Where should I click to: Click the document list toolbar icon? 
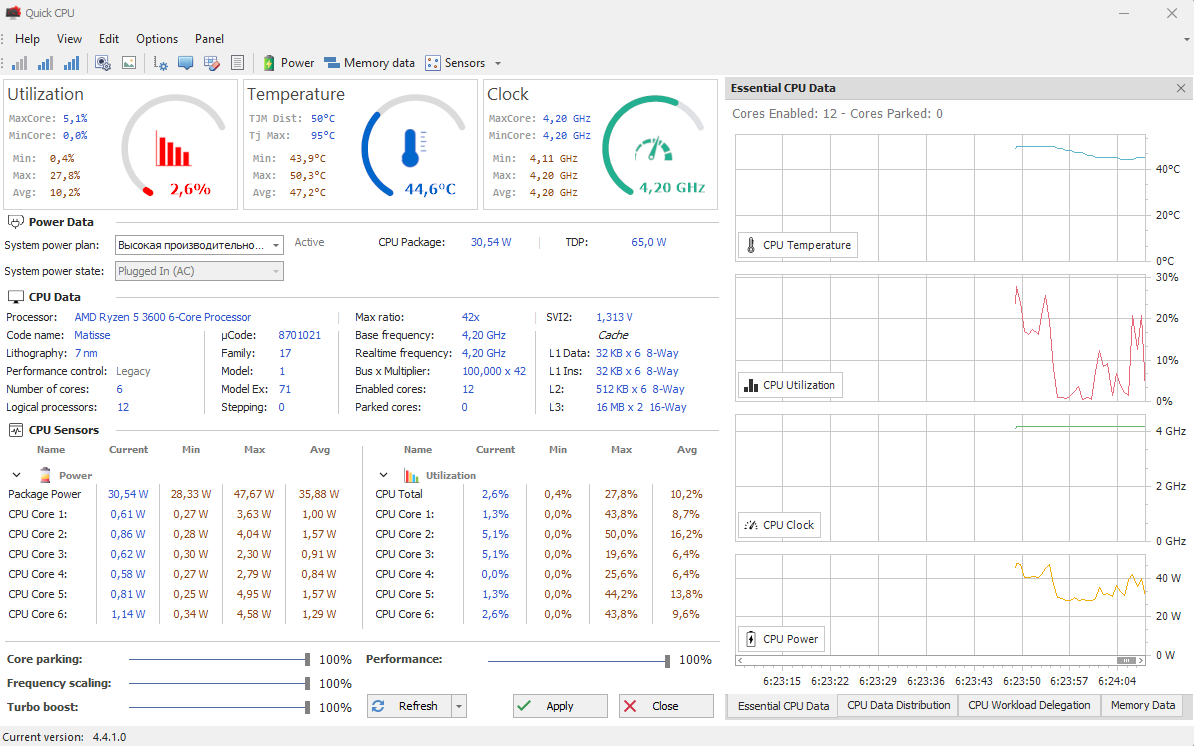(x=237, y=63)
